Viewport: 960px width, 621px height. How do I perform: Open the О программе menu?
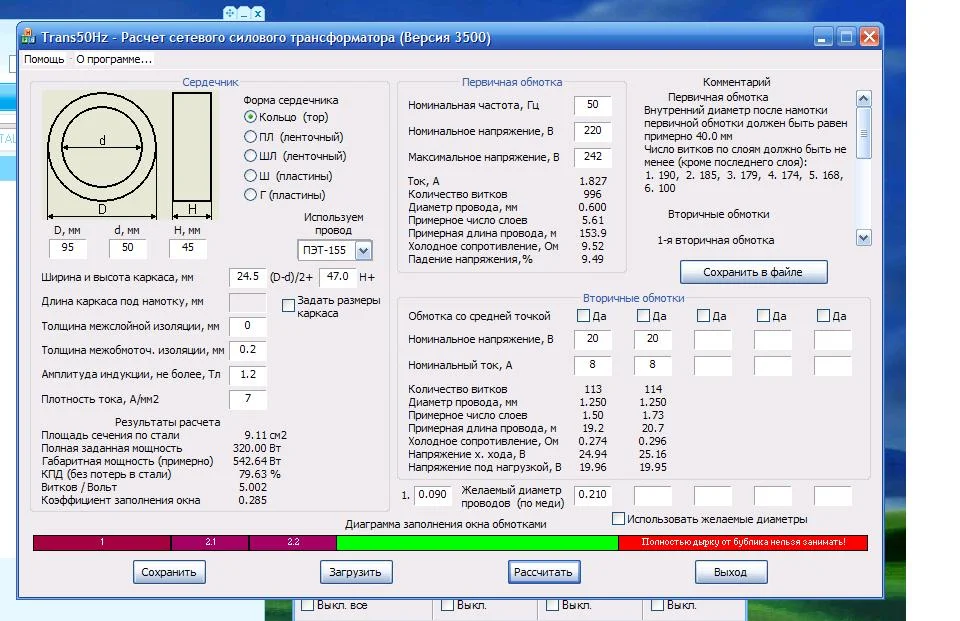coord(114,59)
